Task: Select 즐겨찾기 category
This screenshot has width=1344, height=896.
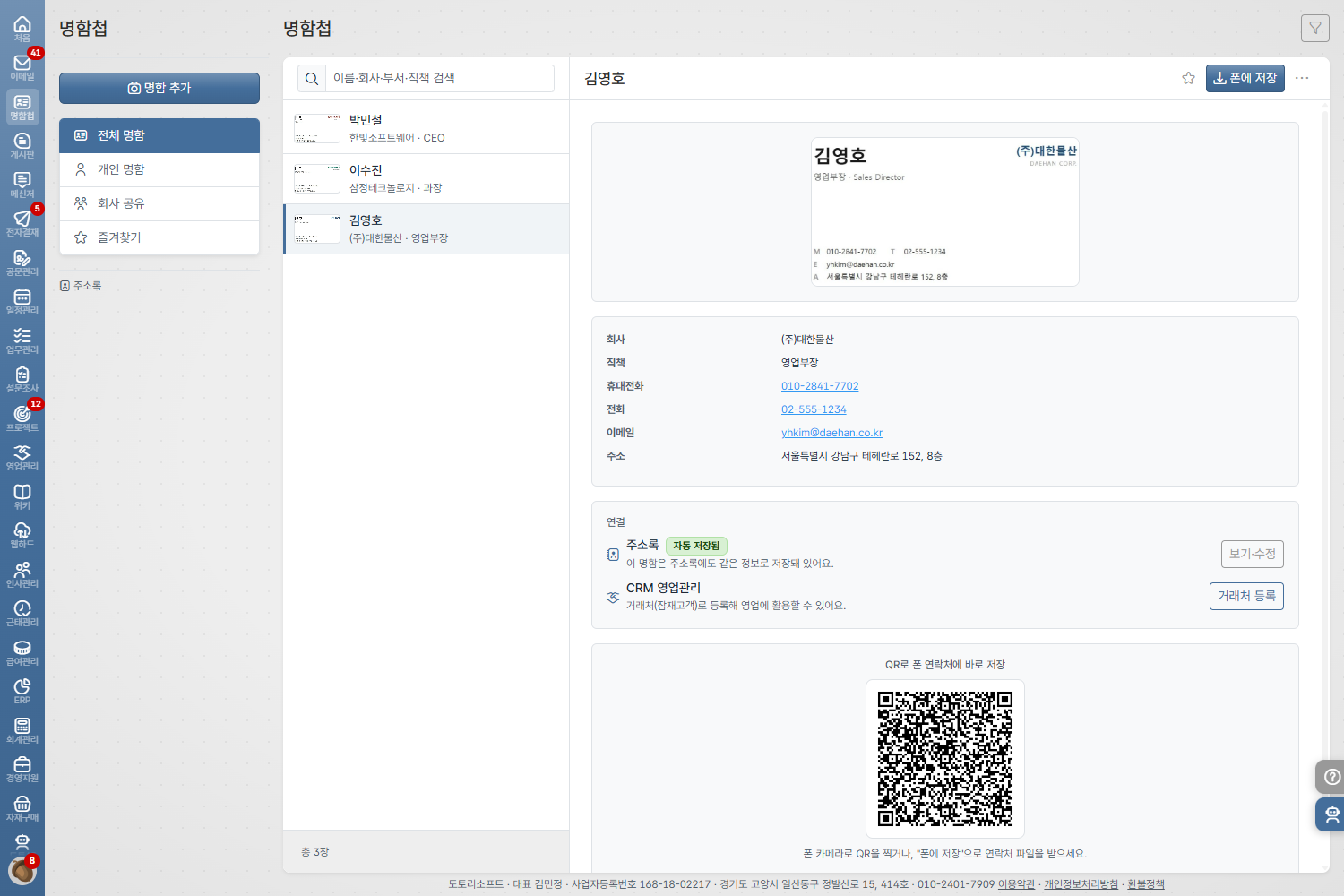Action: tap(159, 237)
